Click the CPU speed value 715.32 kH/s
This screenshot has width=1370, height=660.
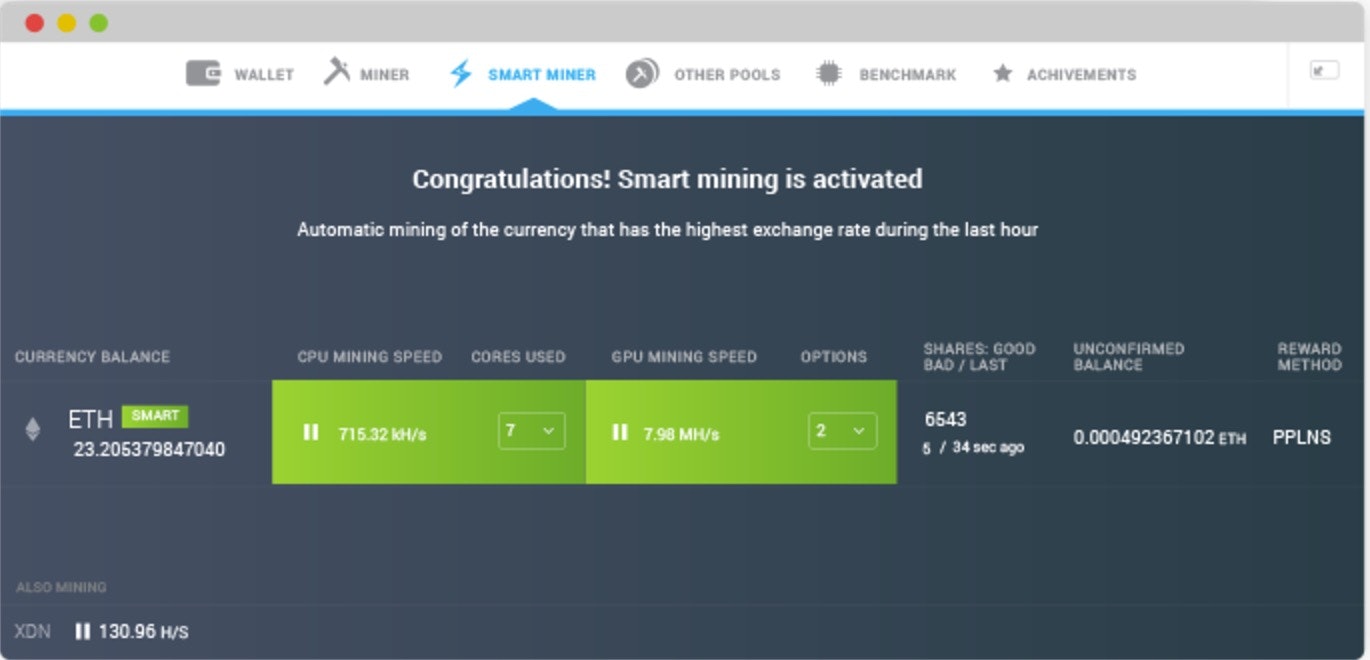pyautogui.click(x=383, y=434)
